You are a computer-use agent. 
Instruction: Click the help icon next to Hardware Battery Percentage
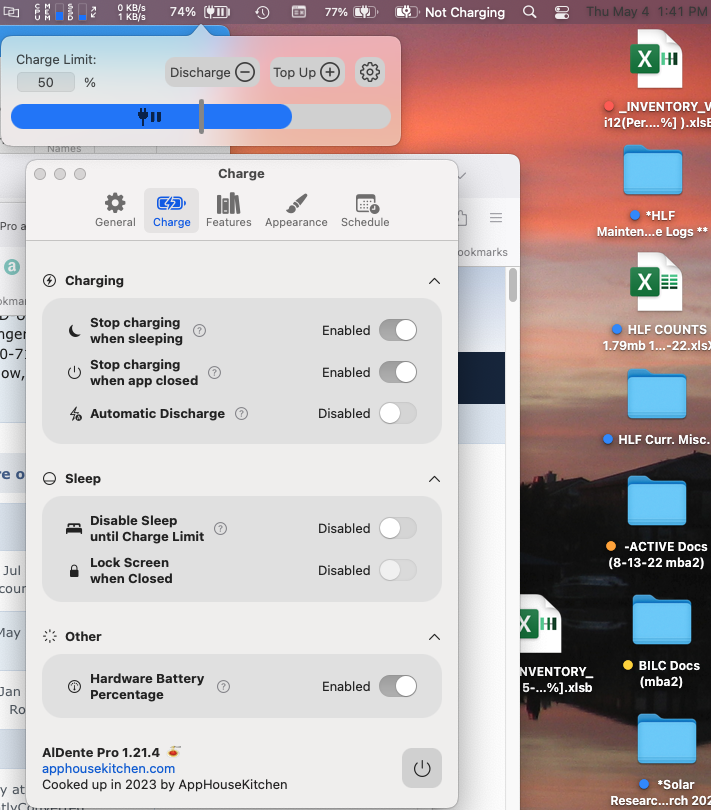(x=223, y=687)
